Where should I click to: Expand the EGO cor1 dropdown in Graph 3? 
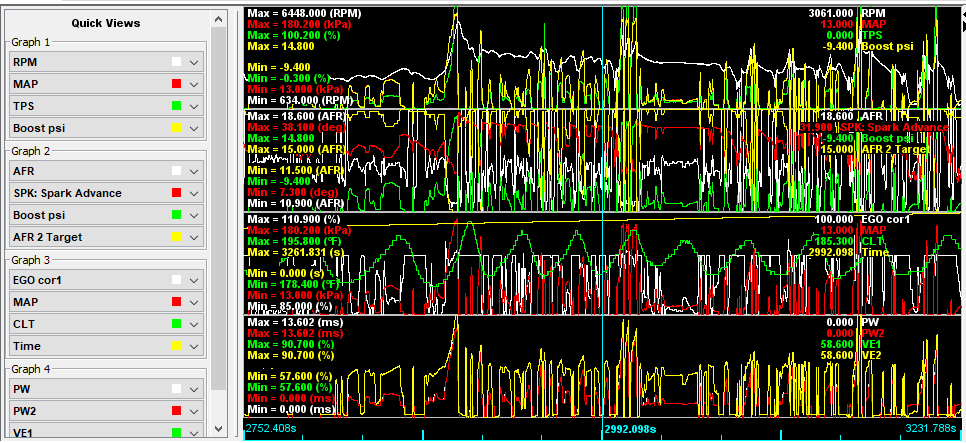pos(195,279)
